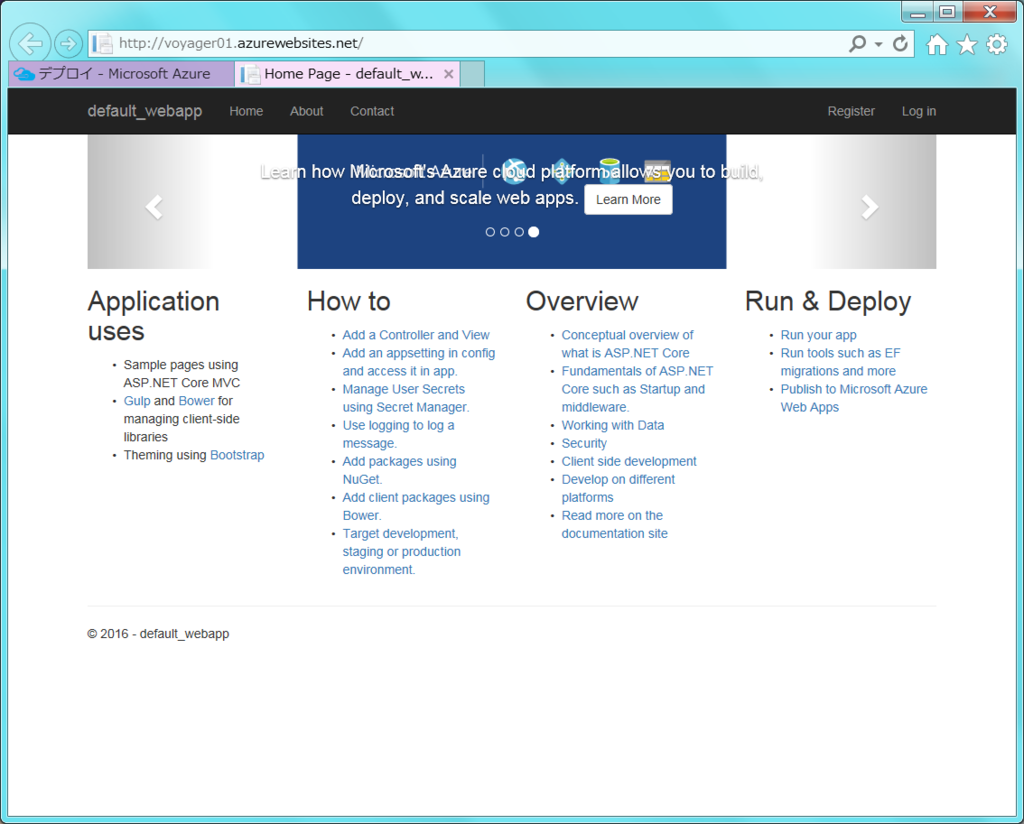Open the Tools gear icon

point(997,44)
